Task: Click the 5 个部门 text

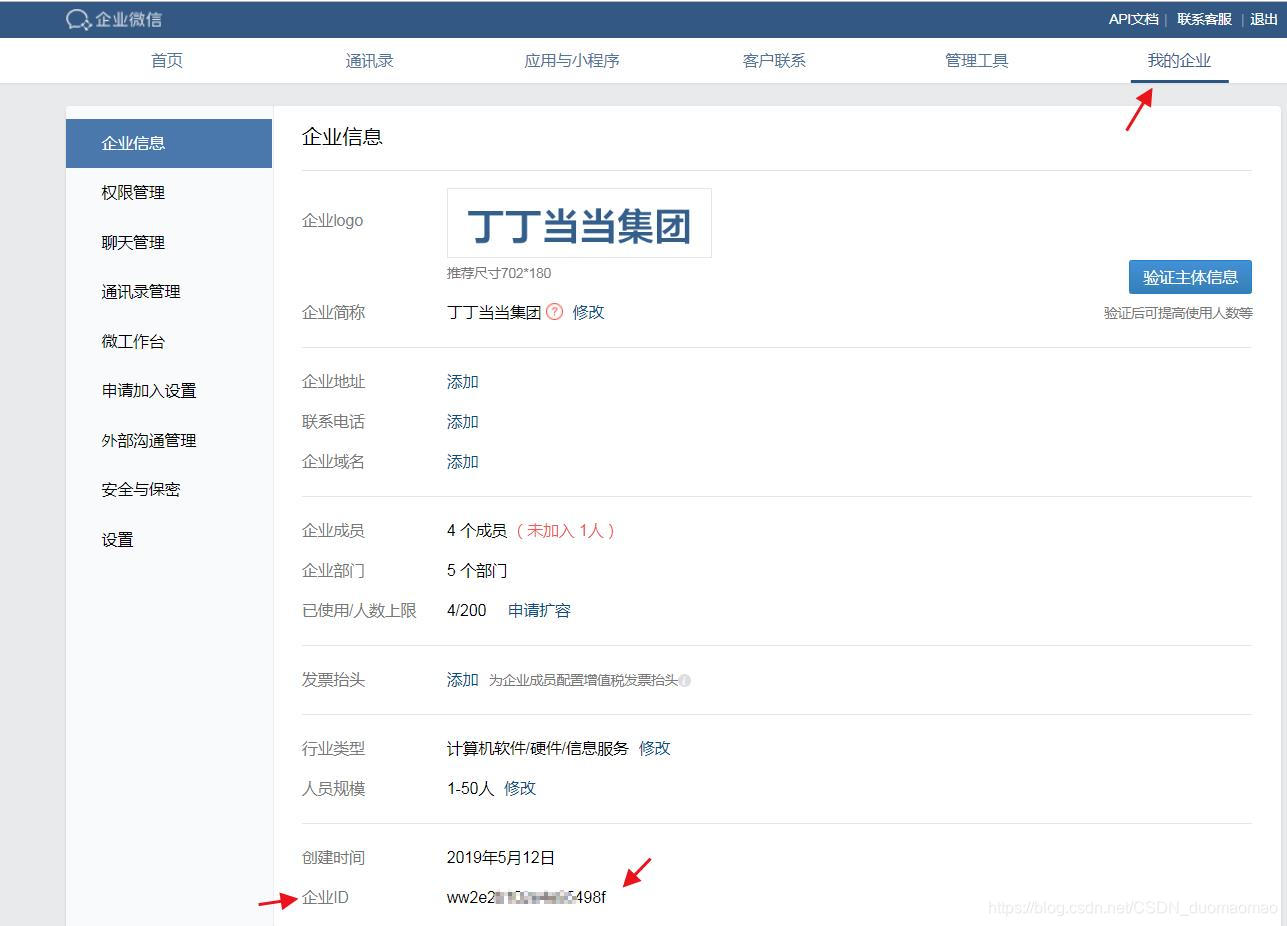Action: pos(477,571)
